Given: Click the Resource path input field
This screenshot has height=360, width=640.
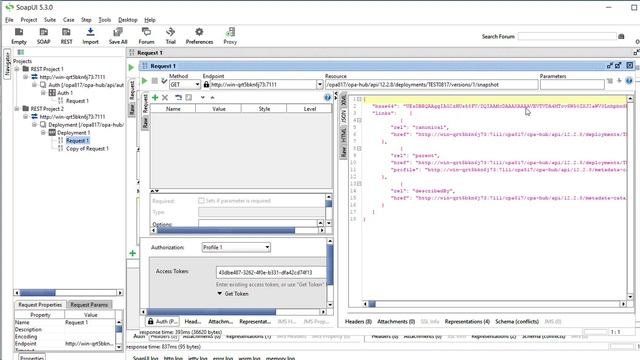Looking at the screenshot, I should [x=431, y=84].
